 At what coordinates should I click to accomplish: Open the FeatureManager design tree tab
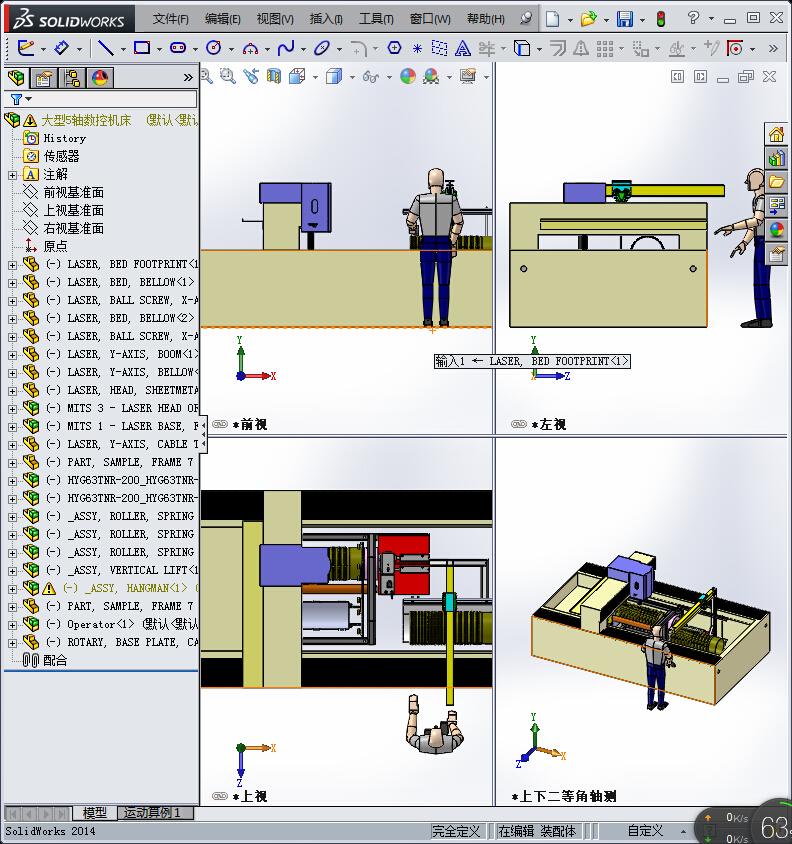click(16, 78)
